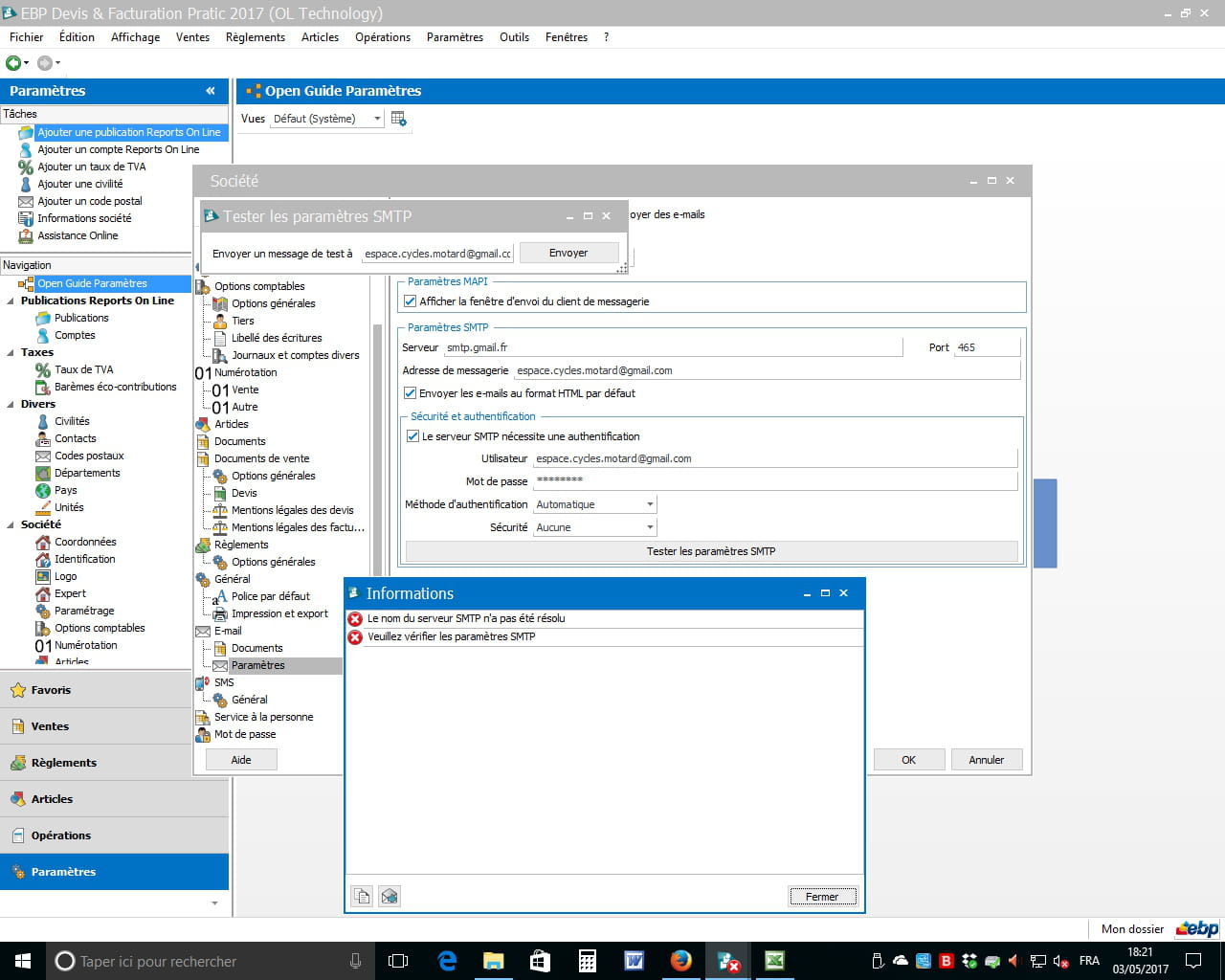Viewport: 1225px width, 980px height.
Task: Open Microsoft Edge from the taskbar
Action: 447,961
